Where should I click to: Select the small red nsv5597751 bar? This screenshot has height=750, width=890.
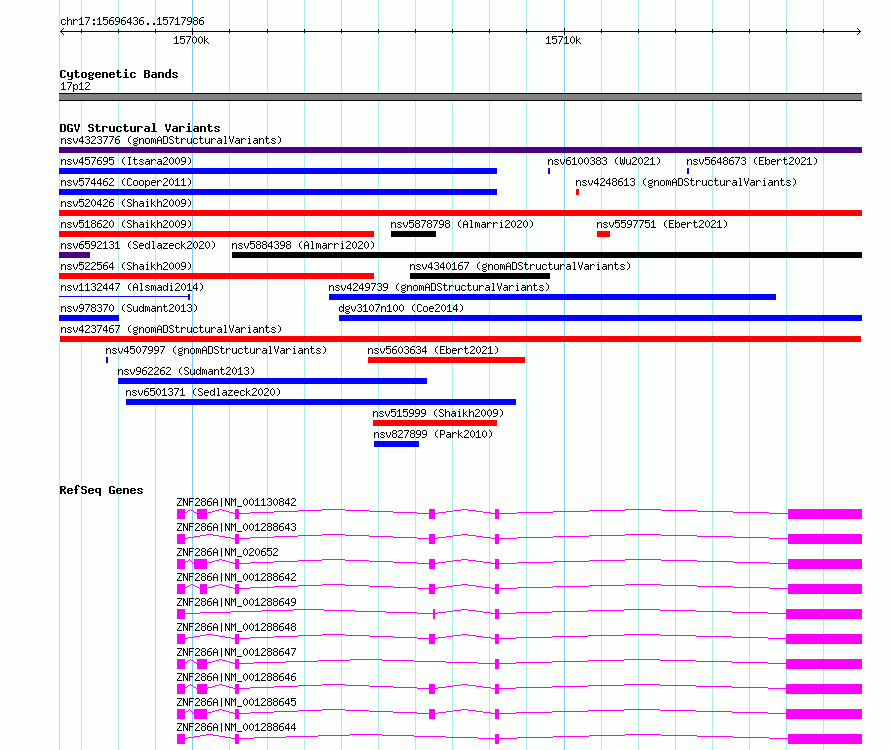[x=603, y=234]
